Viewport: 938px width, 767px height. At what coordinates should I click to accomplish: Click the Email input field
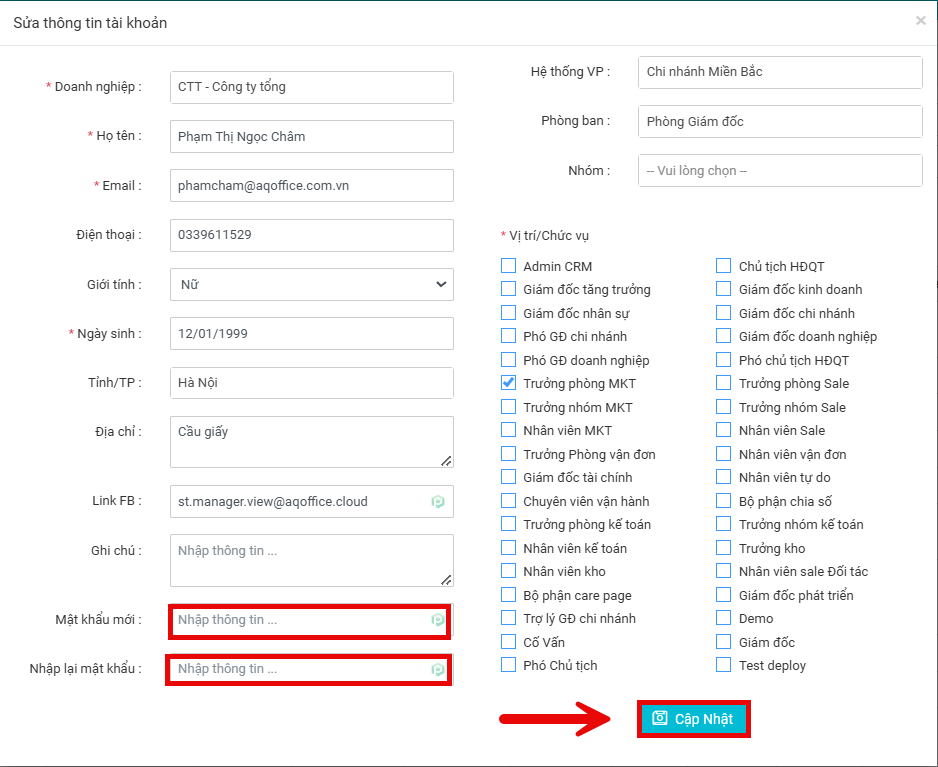pos(311,186)
